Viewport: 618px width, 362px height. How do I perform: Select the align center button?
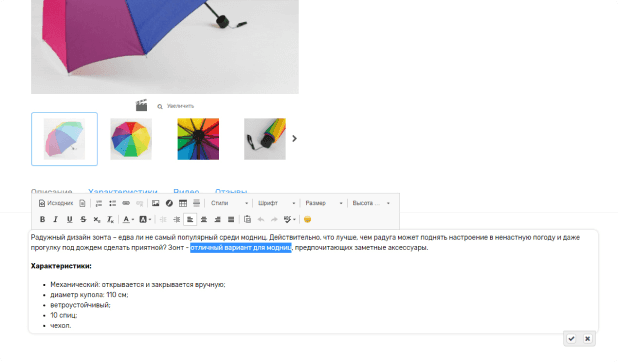click(204, 219)
